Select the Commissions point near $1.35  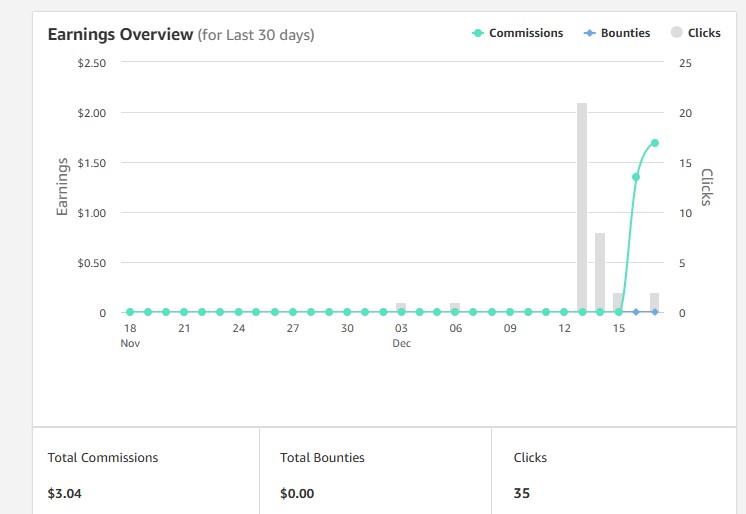(x=636, y=177)
